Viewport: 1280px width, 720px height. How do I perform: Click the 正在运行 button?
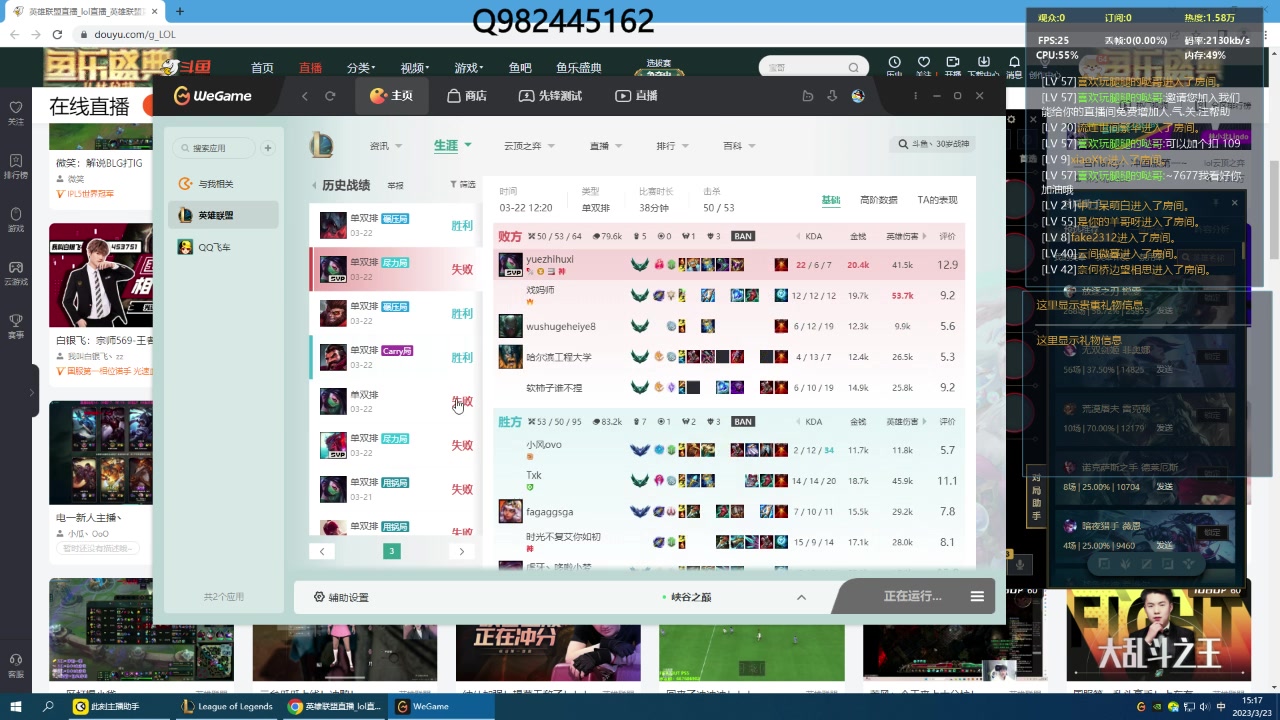pos(912,596)
